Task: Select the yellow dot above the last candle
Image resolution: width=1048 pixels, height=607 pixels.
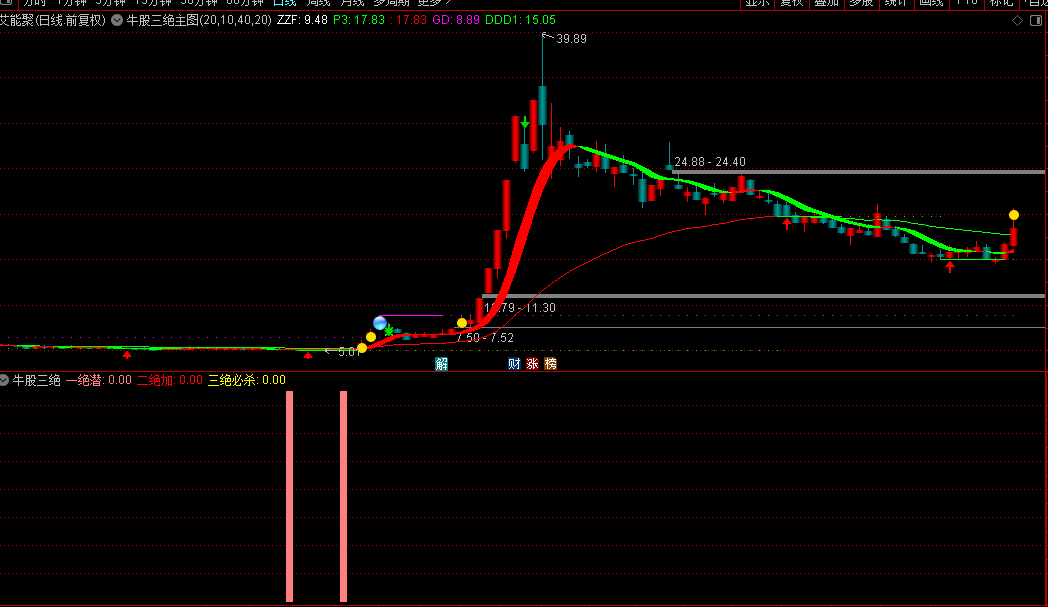Action: coord(1014,215)
